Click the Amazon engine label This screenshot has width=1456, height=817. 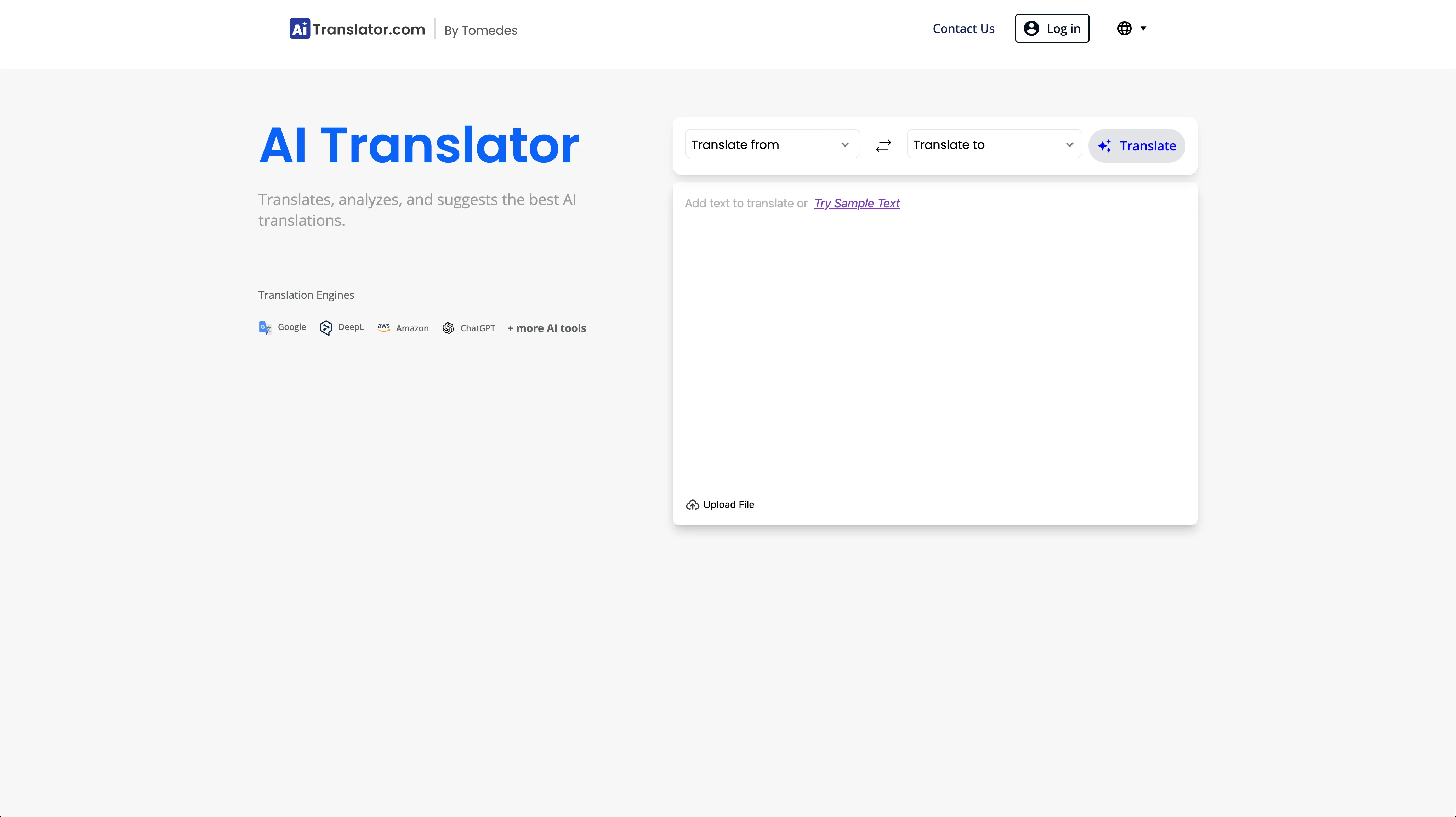413,328
